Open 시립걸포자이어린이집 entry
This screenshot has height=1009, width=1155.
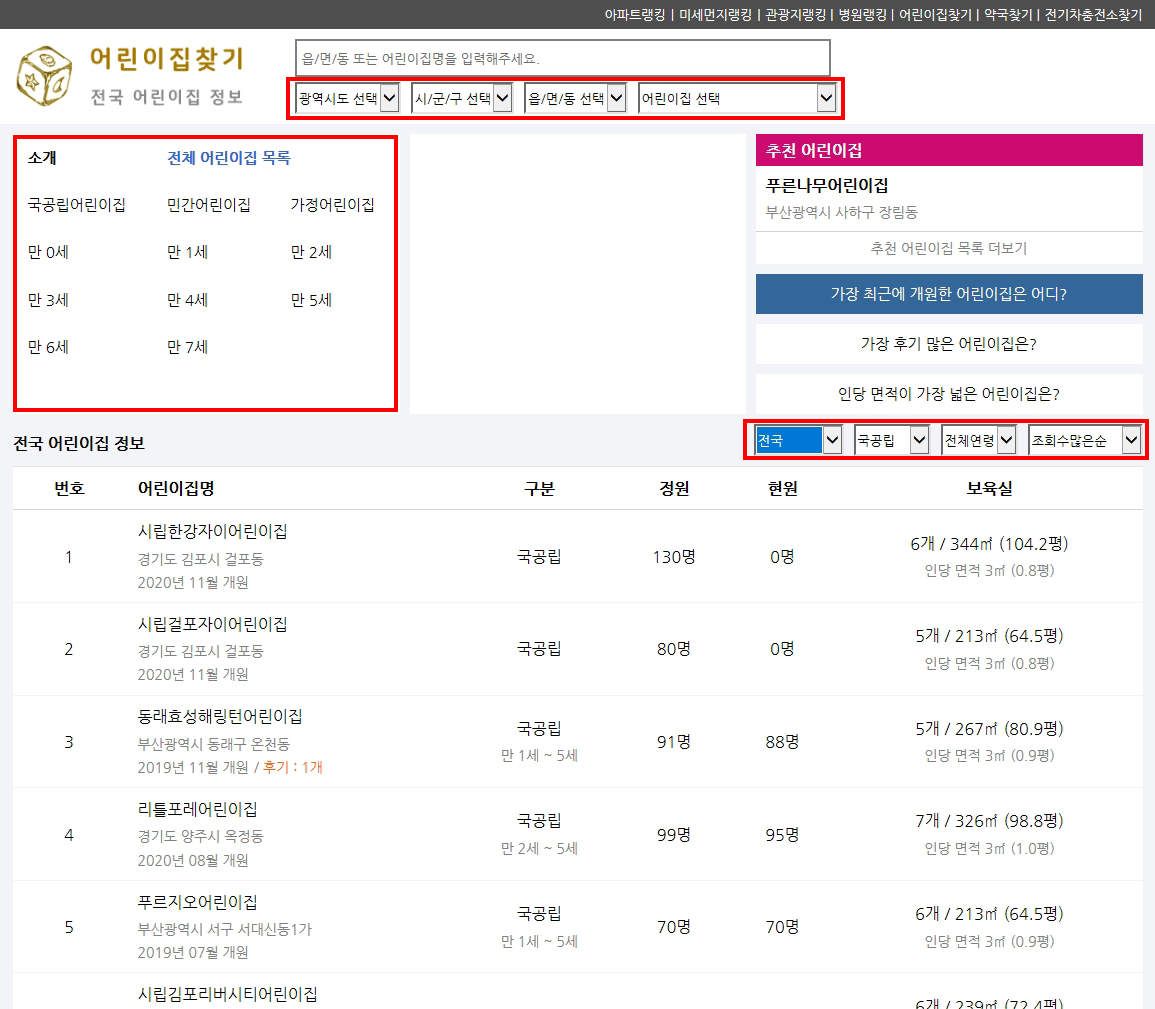coord(212,624)
